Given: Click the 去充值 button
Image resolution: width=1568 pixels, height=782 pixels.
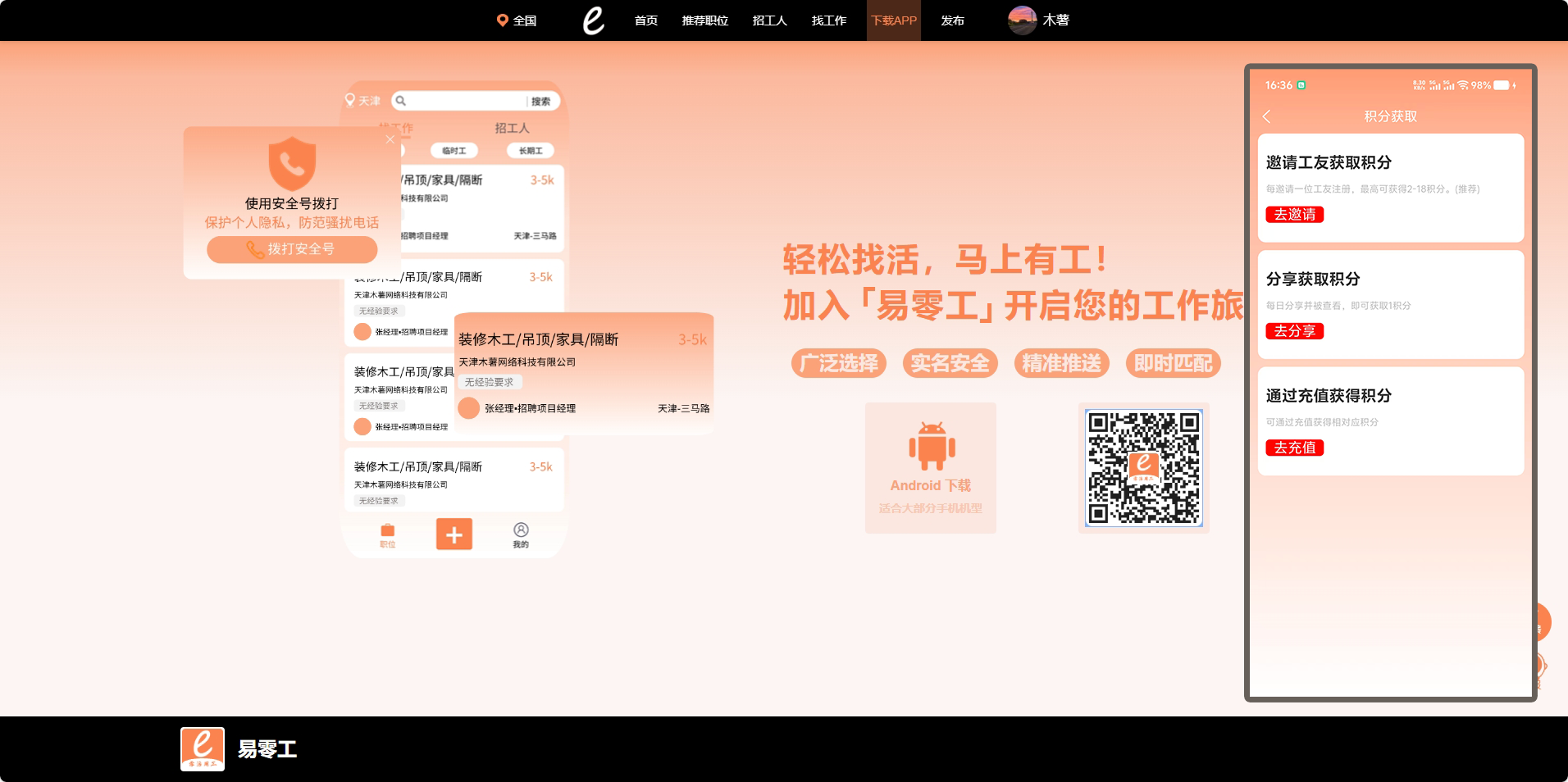Looking at the screenshot, I should [1295, 448].
